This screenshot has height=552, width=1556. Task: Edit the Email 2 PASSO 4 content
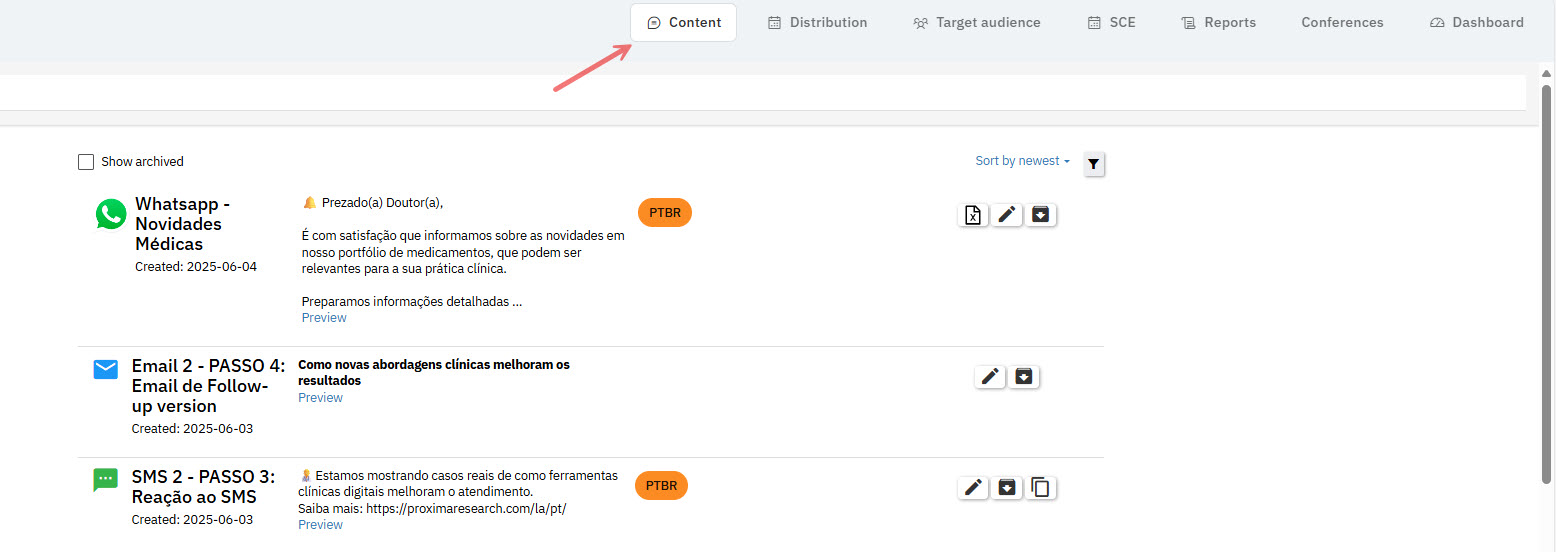pyautogui.click(x=990, y=377)
